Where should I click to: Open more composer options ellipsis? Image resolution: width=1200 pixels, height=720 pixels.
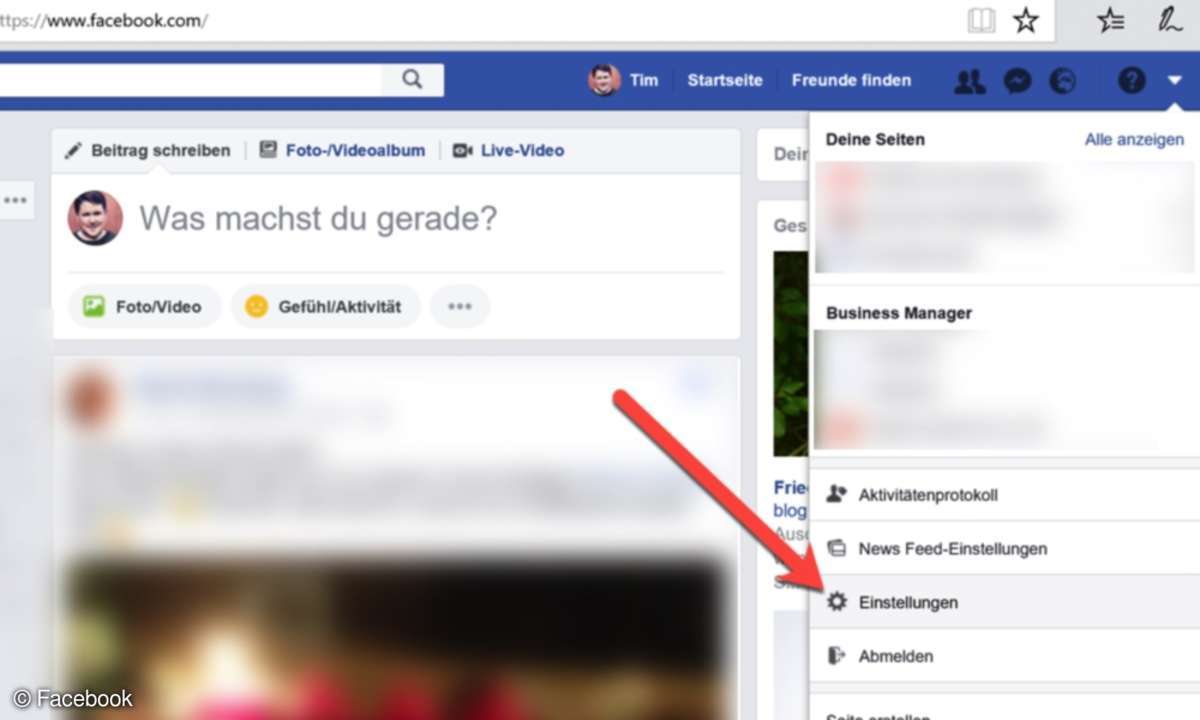click(460, 306)
